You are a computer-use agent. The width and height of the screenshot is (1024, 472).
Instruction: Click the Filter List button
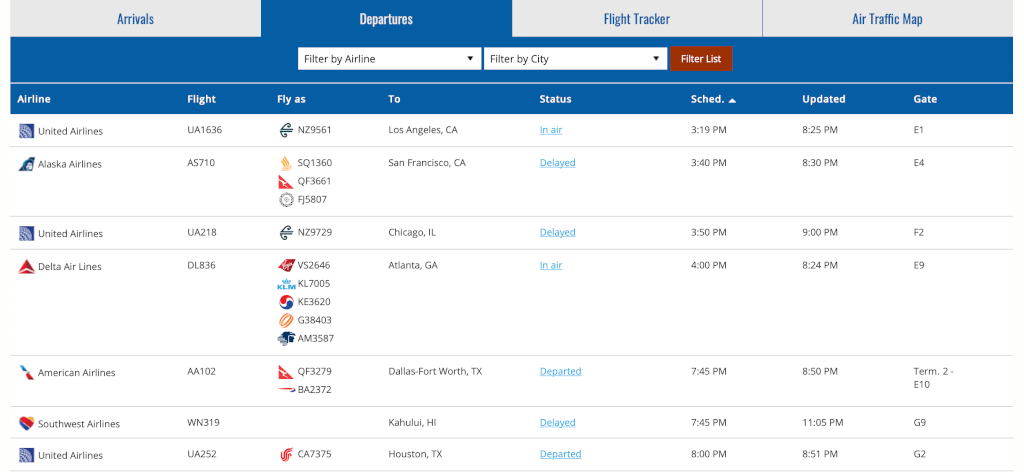pos(701,59)
